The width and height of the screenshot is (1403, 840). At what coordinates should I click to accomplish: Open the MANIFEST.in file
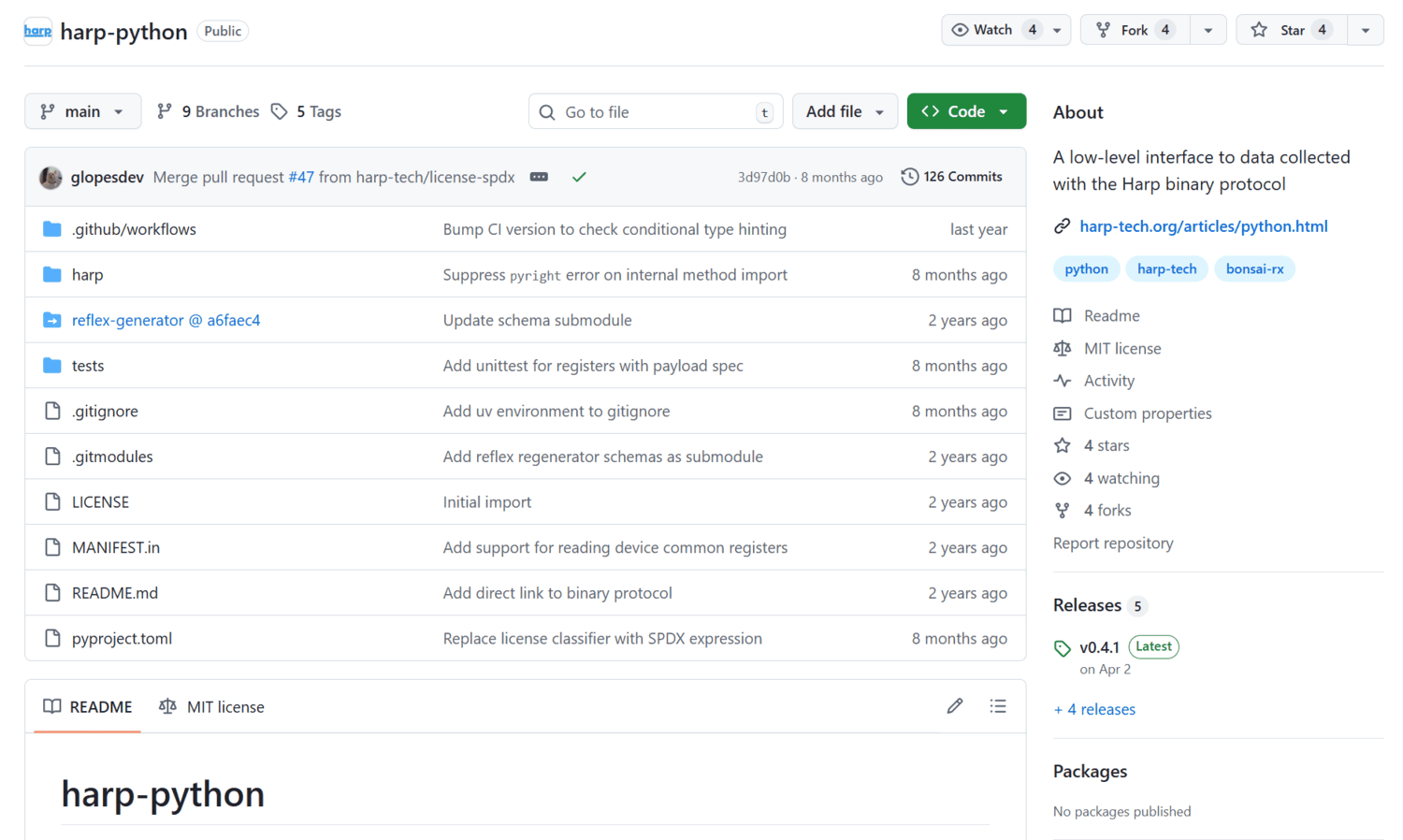pos(116,547)
